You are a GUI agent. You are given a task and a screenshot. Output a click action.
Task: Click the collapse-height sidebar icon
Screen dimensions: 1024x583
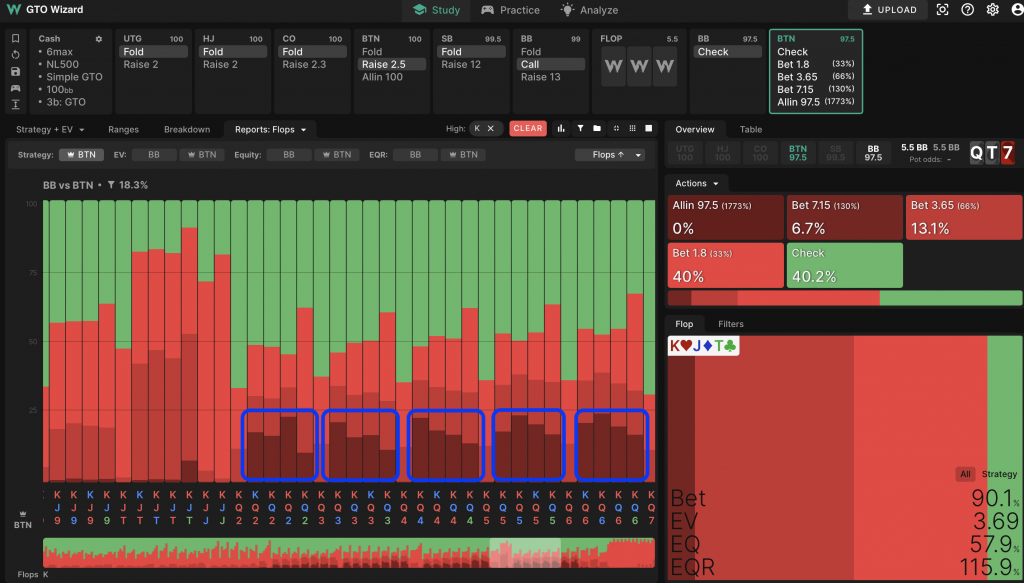coord(16,104)
